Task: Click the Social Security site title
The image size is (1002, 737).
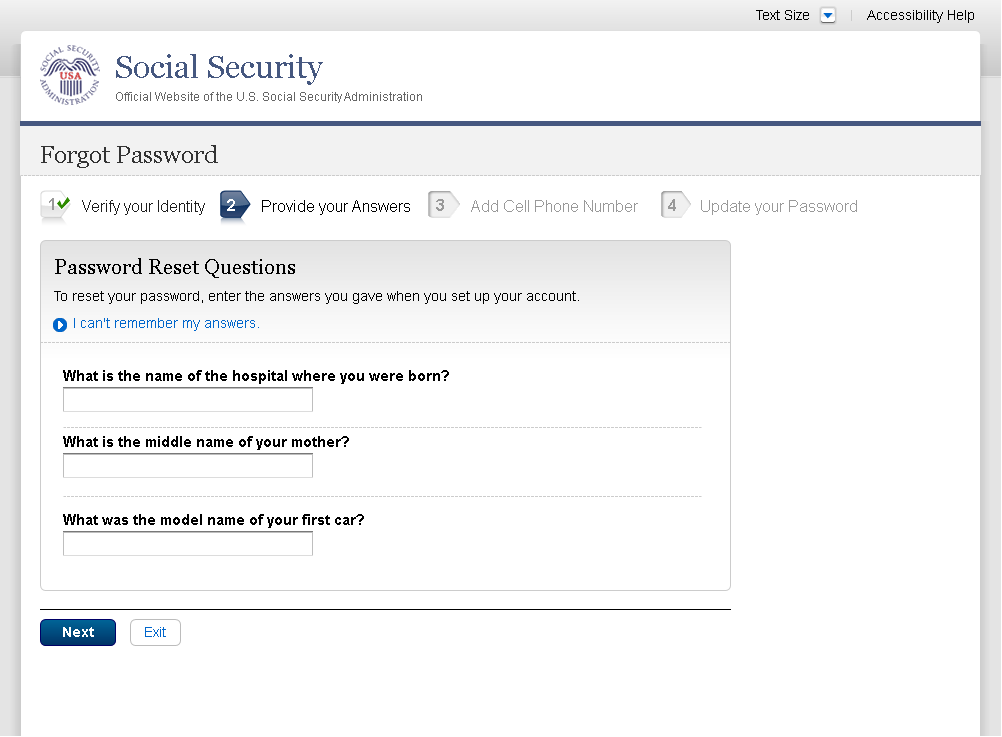Action: click(x=218, y=68)
